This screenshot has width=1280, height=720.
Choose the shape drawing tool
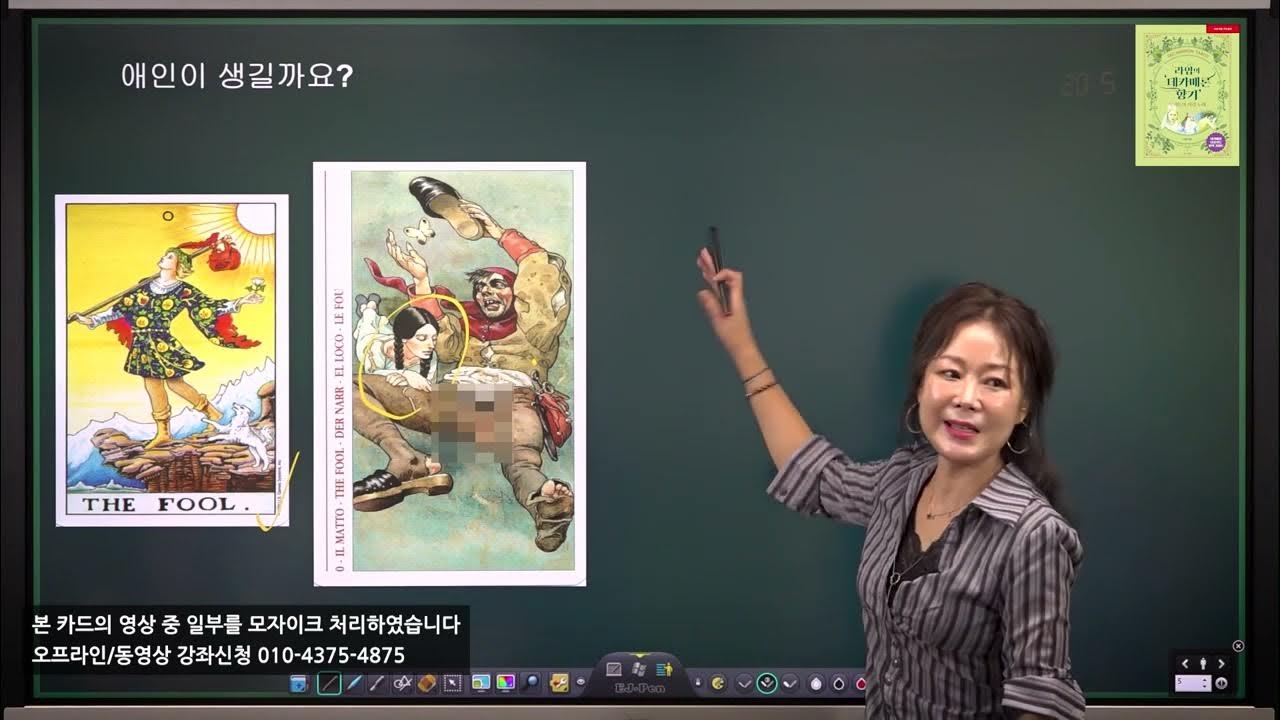click(x=403, y=684)
